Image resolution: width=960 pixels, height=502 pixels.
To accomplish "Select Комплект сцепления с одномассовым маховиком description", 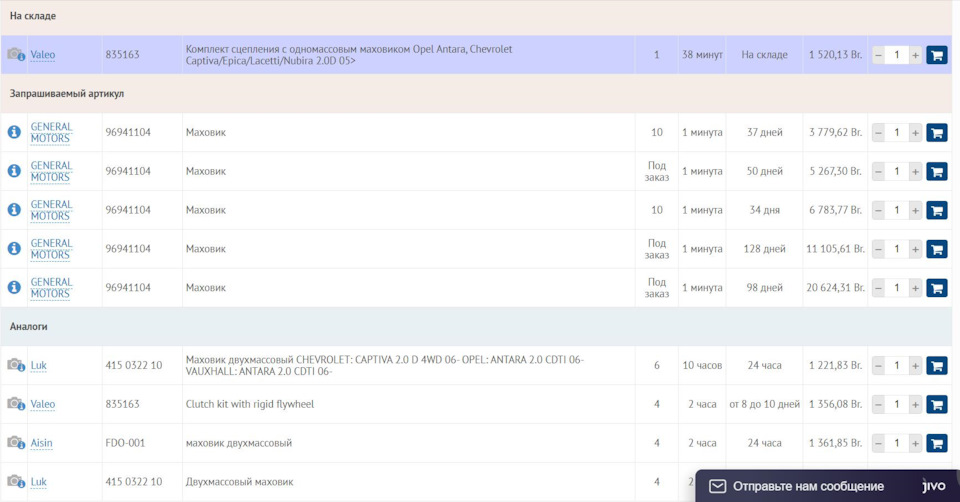I will click(x=349, y=54).
